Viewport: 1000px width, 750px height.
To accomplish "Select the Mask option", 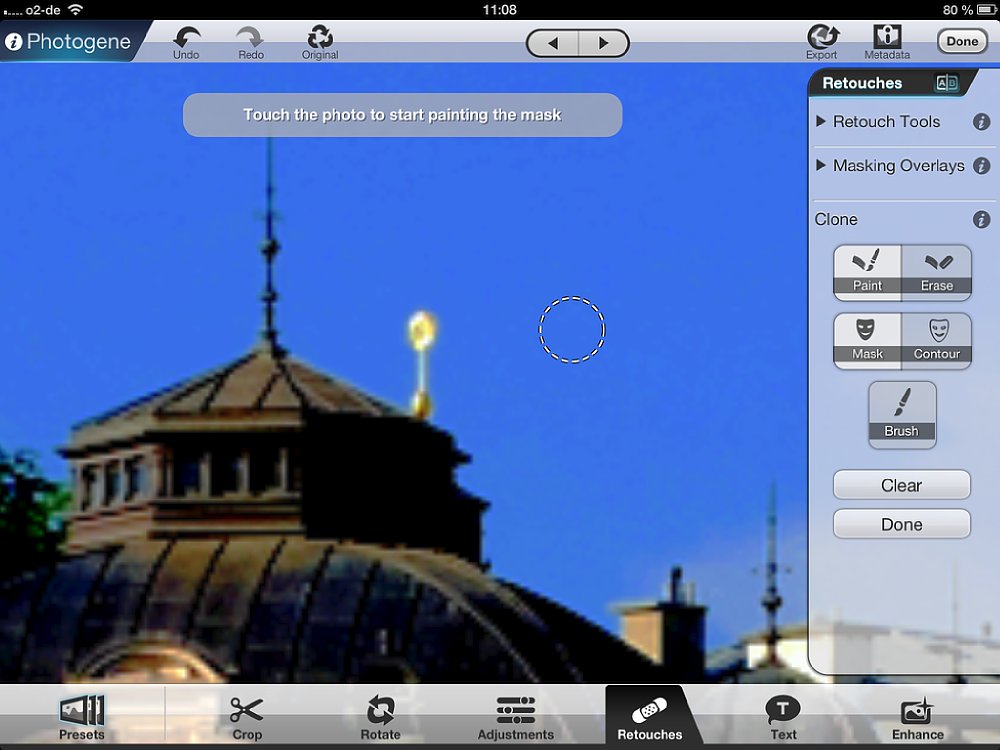I will pyautogui.click(x=867, y=340).
